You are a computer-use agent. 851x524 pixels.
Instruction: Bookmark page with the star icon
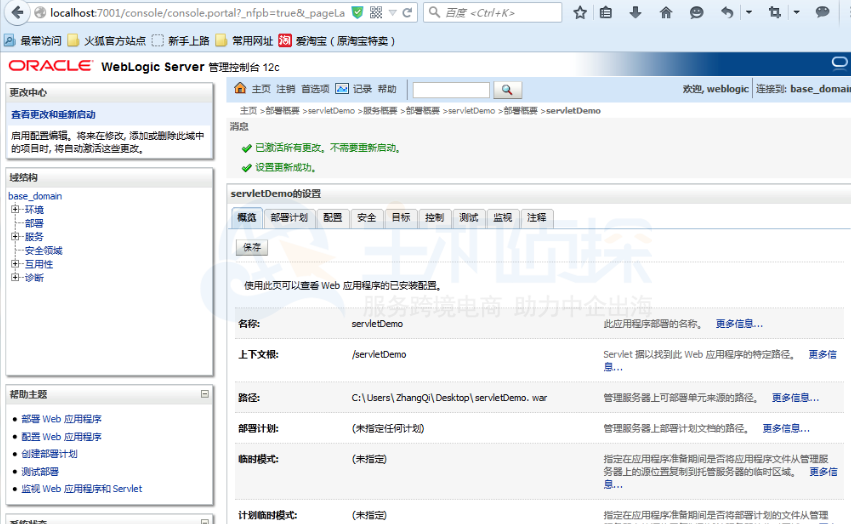pos(580,12)
